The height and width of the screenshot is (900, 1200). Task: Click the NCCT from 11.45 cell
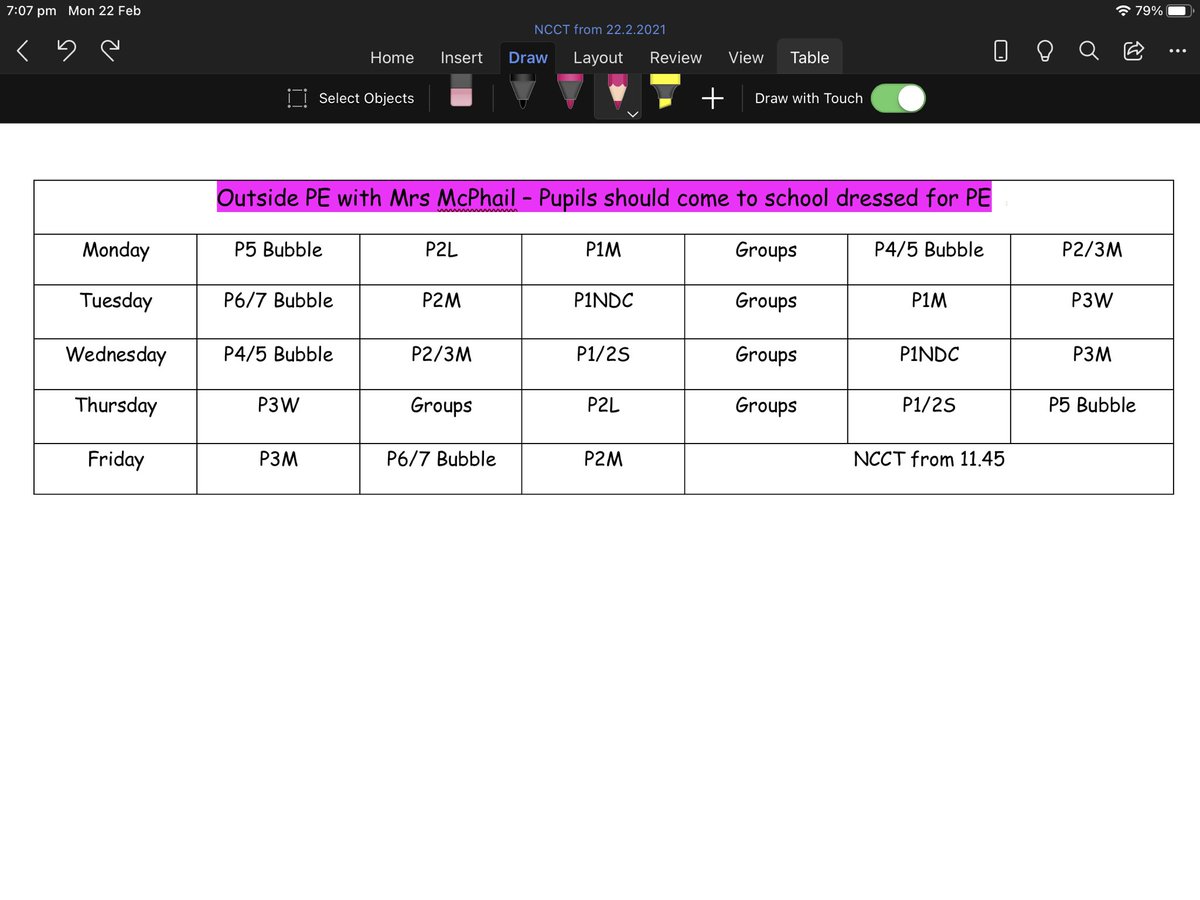pos(929,468)
